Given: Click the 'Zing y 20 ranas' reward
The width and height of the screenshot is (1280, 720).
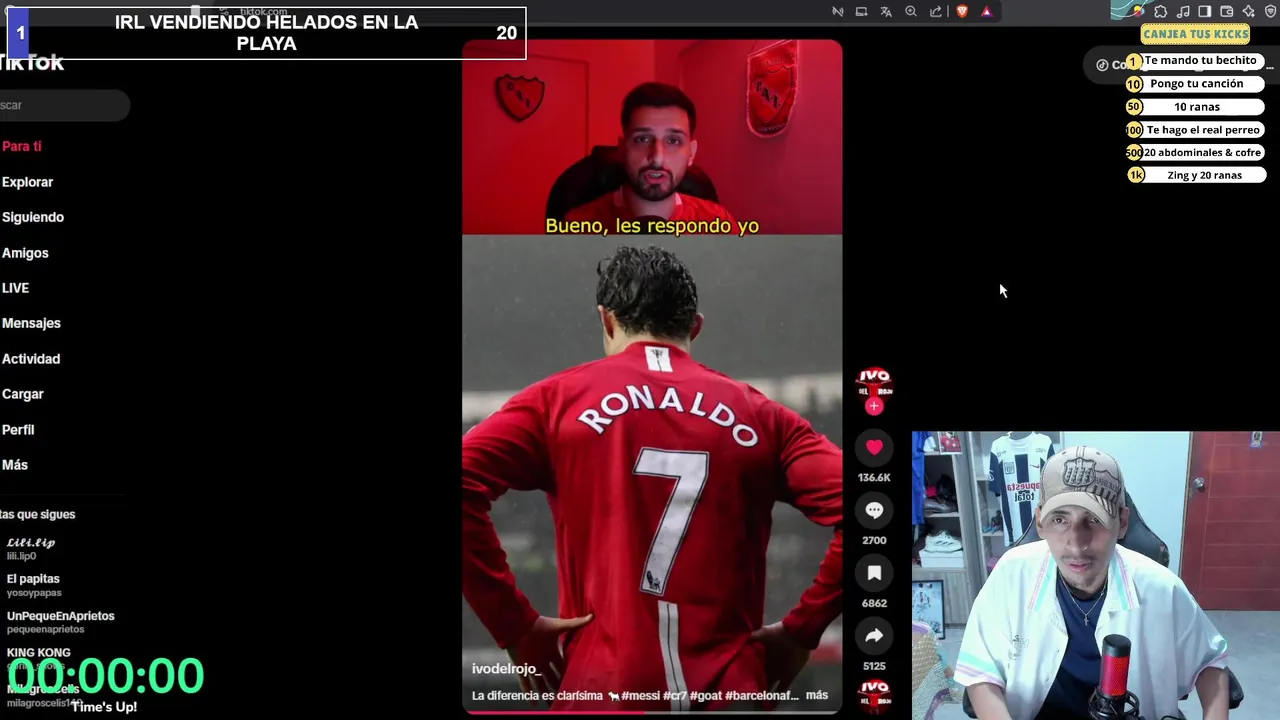Looking at the screenshot, I should coord(1196,175).
